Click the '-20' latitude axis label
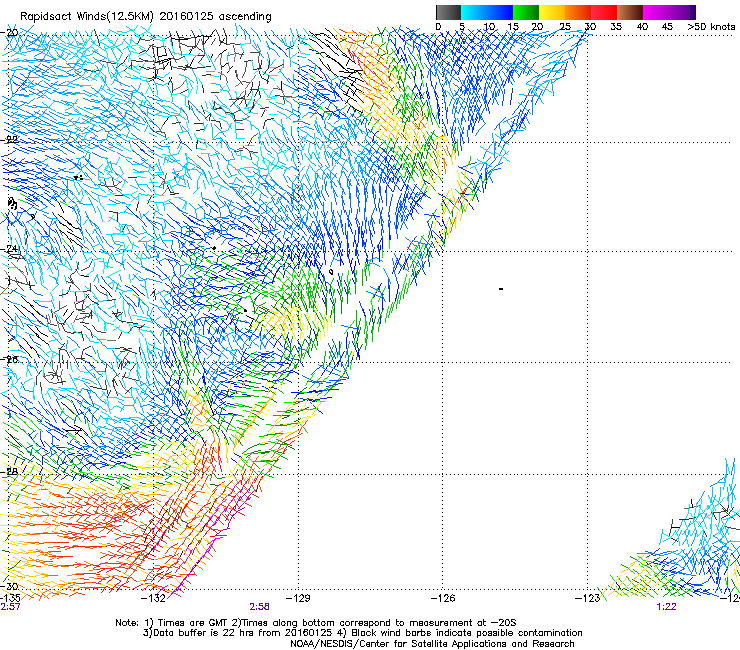740x650 pixels. click(10, 33)
